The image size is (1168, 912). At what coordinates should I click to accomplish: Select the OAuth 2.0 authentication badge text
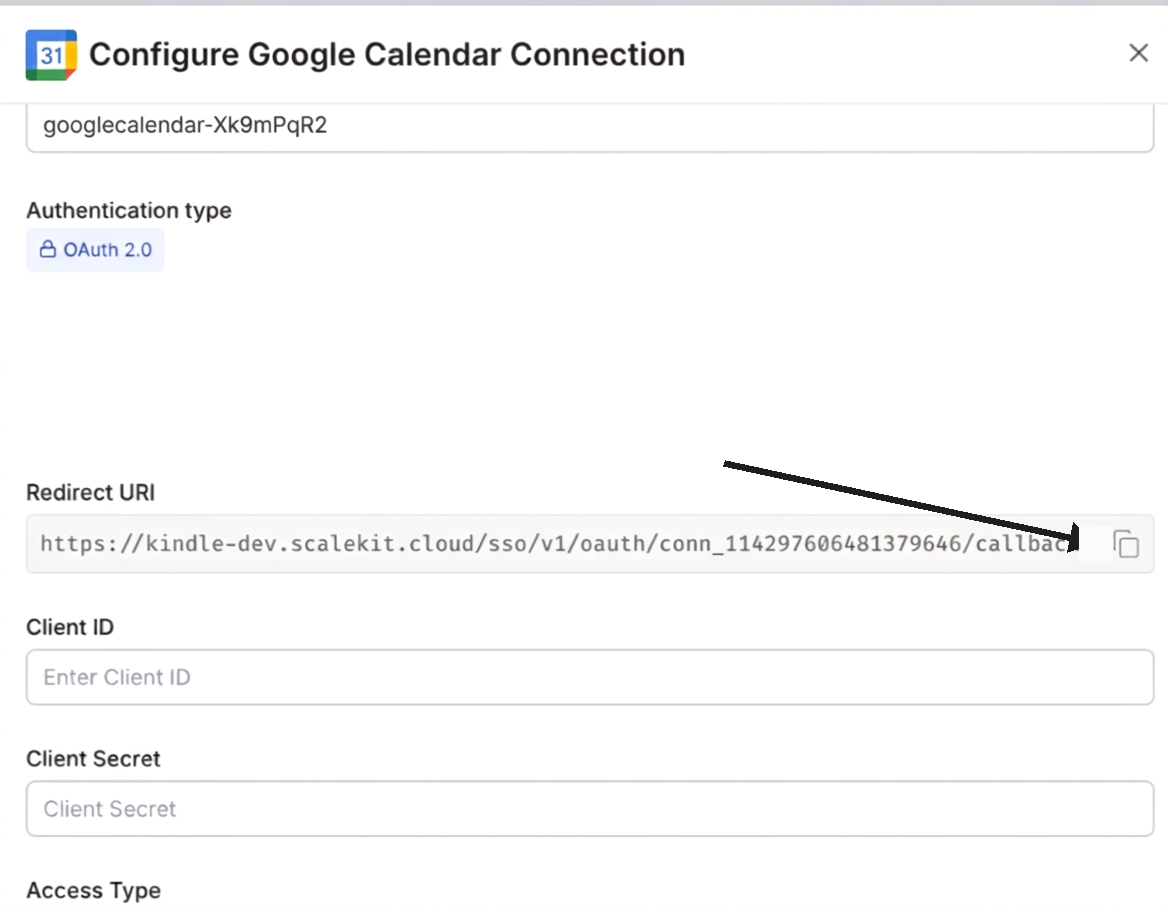[x=108, y=250]
